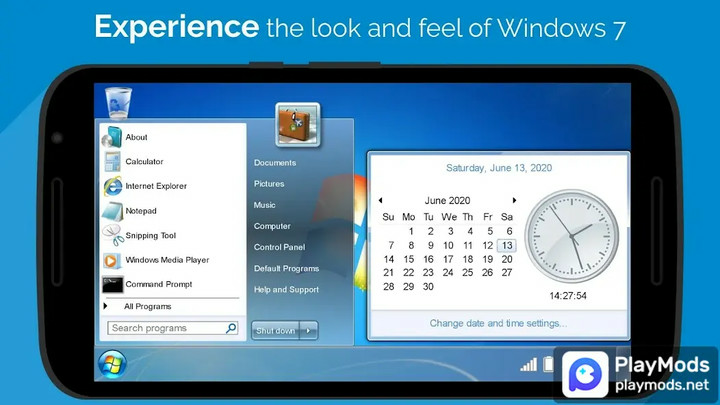
Task: Click the Shut down button
Action: [x=276, y=331]
